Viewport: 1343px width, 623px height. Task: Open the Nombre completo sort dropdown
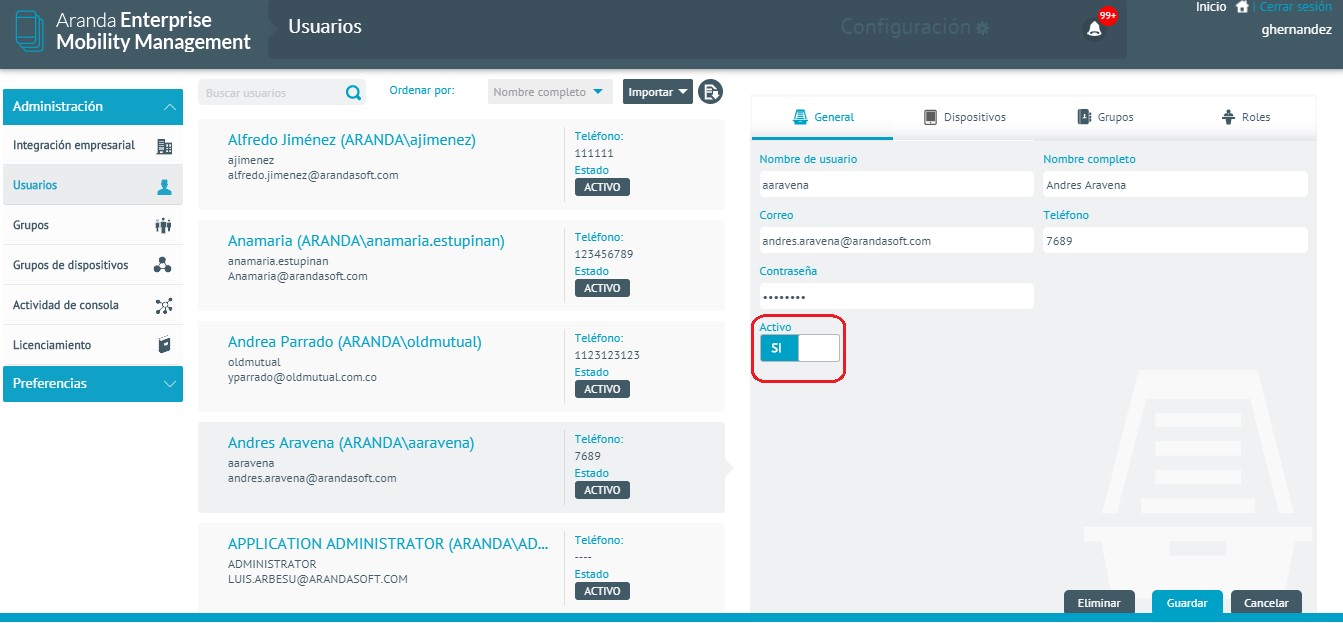550,92
